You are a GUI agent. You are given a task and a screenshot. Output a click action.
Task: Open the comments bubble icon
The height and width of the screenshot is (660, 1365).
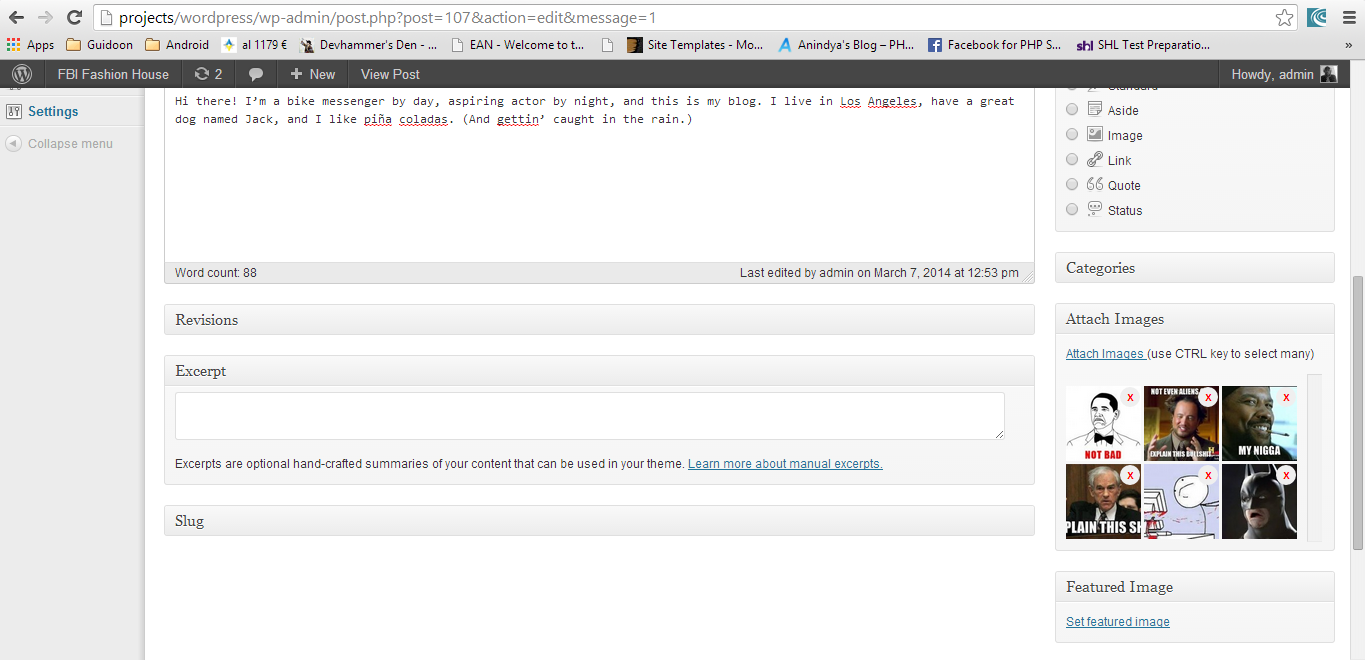256,74
